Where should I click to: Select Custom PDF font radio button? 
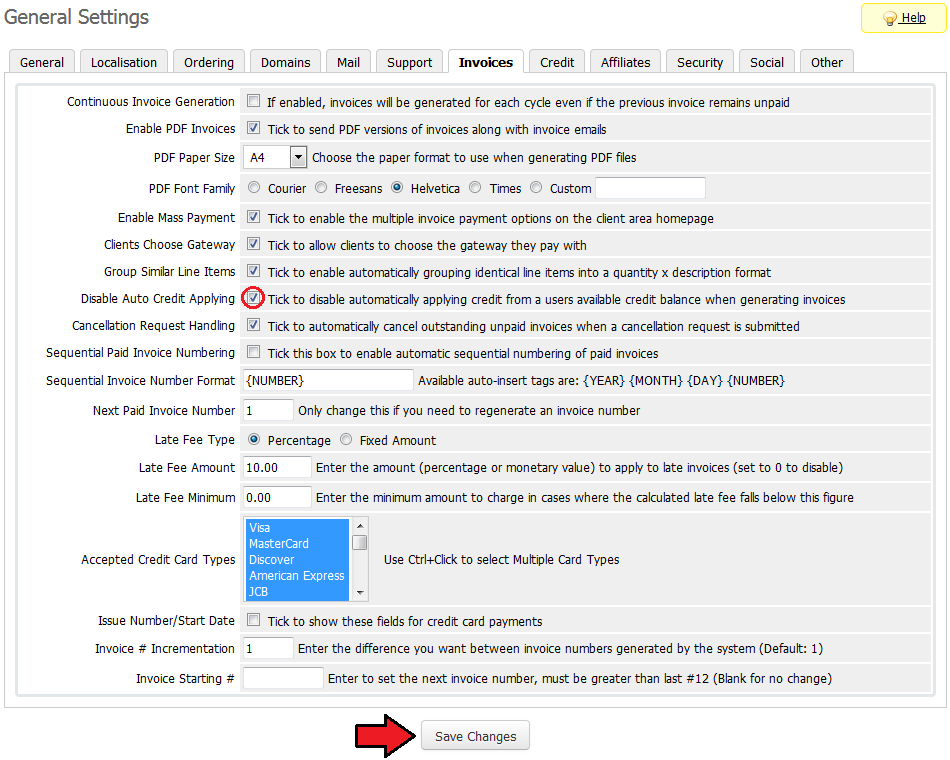click(536, 187)
